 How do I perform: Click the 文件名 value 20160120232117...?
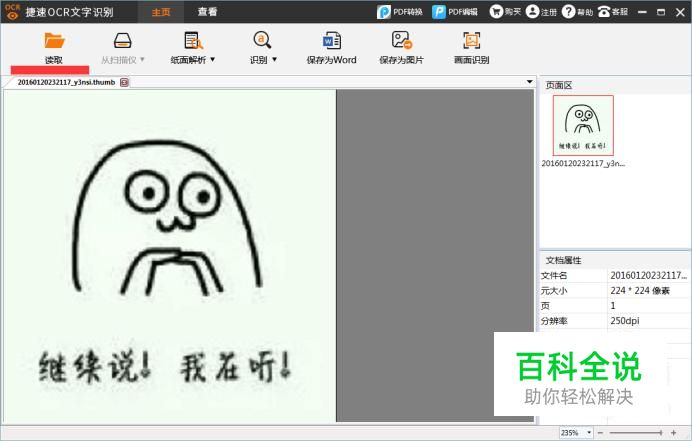(x=648, y=275)
